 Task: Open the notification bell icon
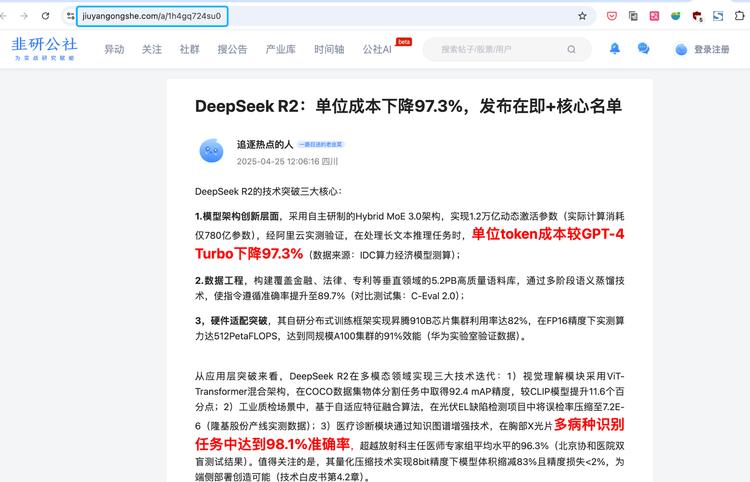point(615,48)
